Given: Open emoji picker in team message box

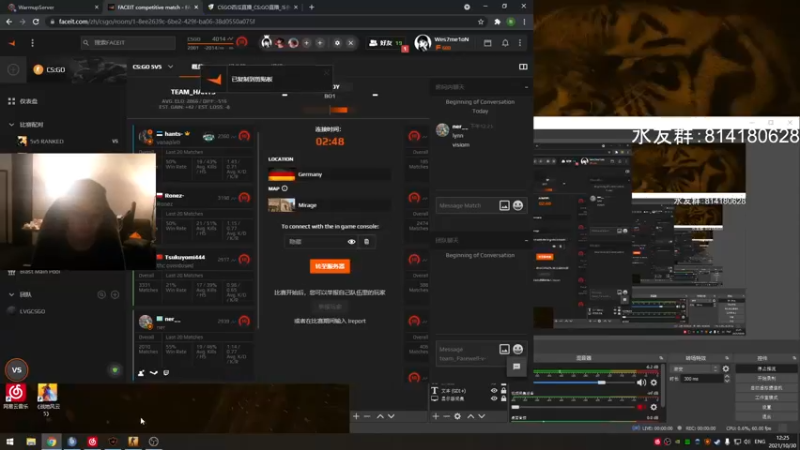Looking at the screenshot, I should [x=518, y=349].
